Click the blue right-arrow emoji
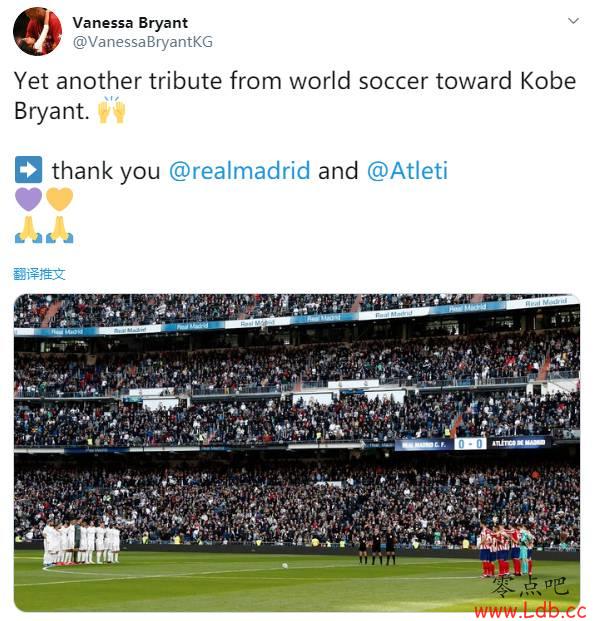This screenshot has width=596, height=621. click(29, 170)
